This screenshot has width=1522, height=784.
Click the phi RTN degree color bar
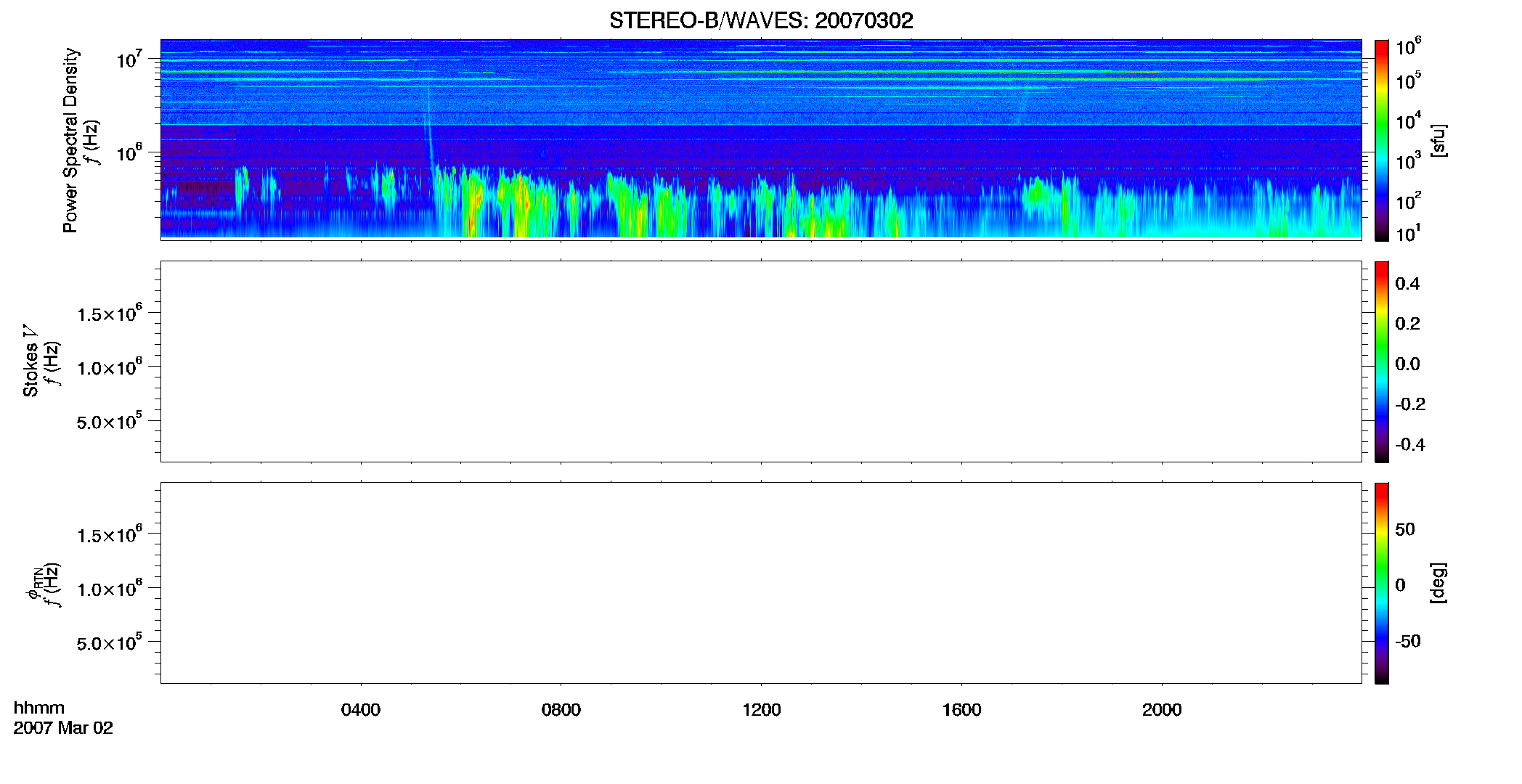(x=1382, y=583)
